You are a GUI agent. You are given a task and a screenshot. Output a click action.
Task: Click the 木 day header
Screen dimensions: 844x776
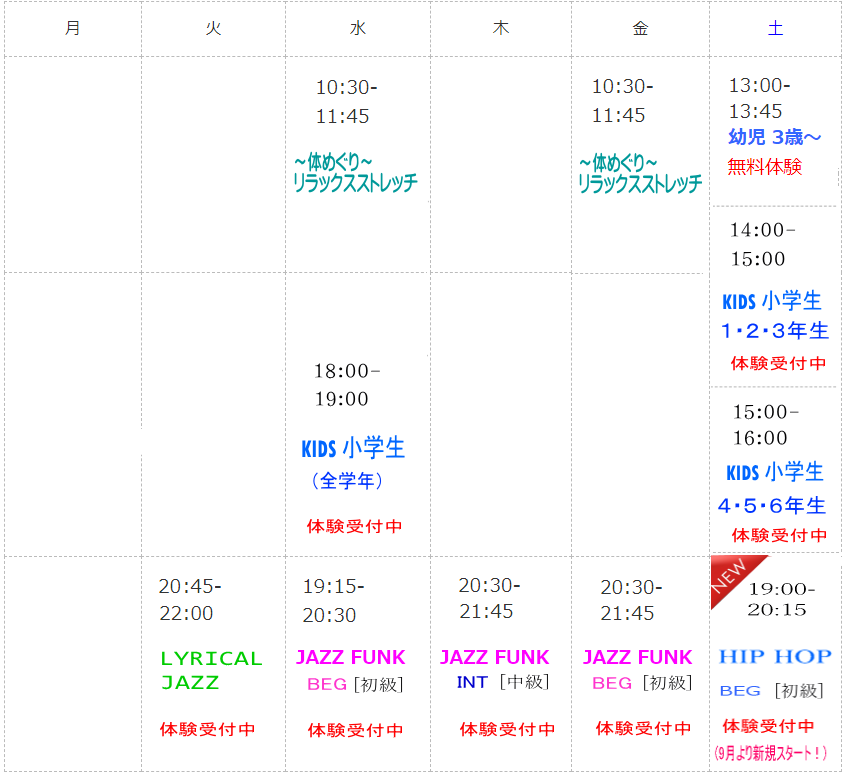[501, 28]
